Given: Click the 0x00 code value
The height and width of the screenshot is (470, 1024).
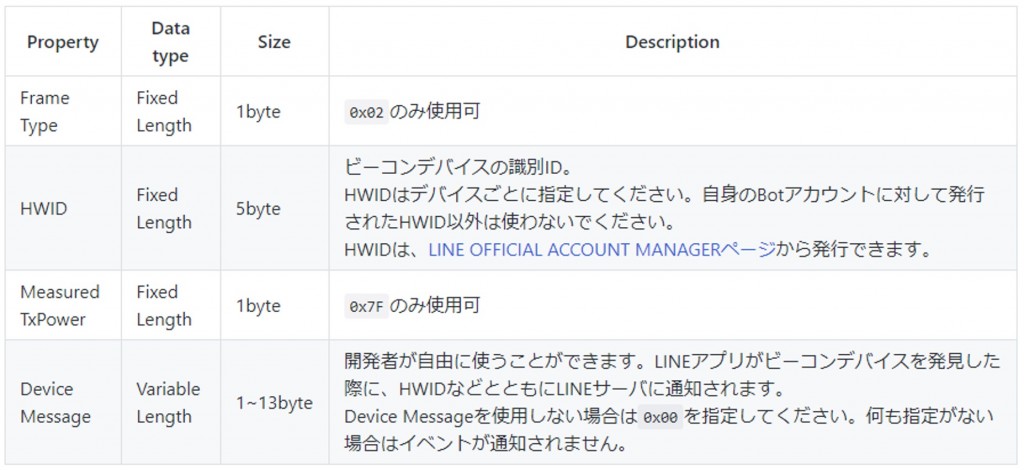Looking at the screenshot, I should click(660, 417).
